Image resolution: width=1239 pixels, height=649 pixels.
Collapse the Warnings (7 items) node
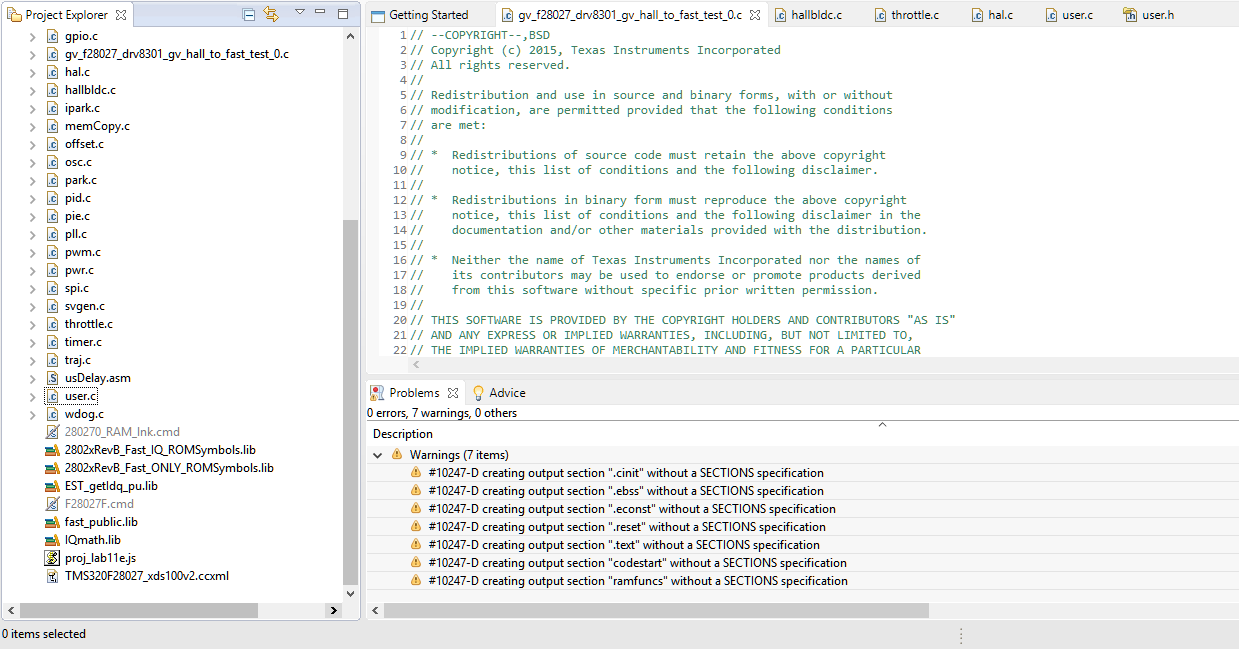pos(378,454)
